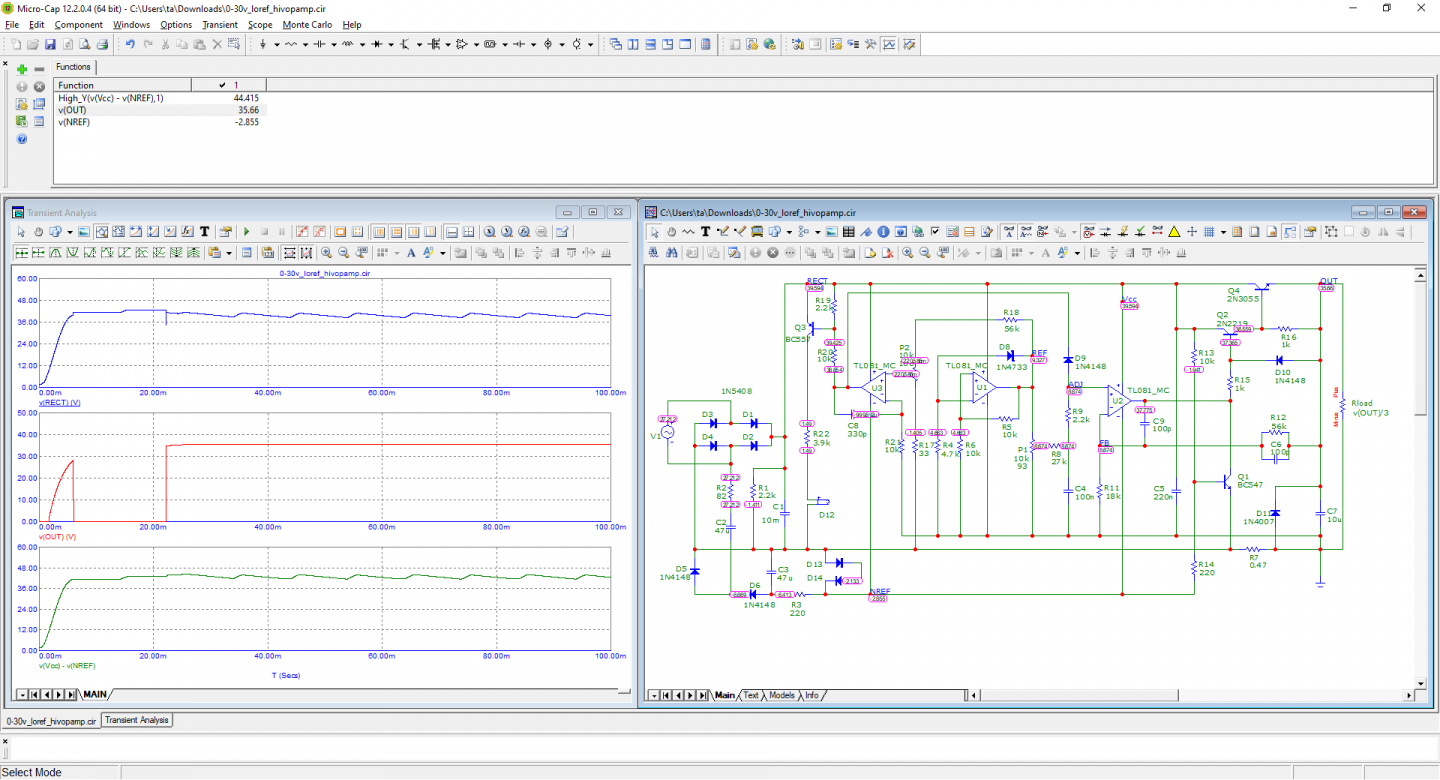
Task: Switch to the Models tab in schematic window
Action: point(782,695)
